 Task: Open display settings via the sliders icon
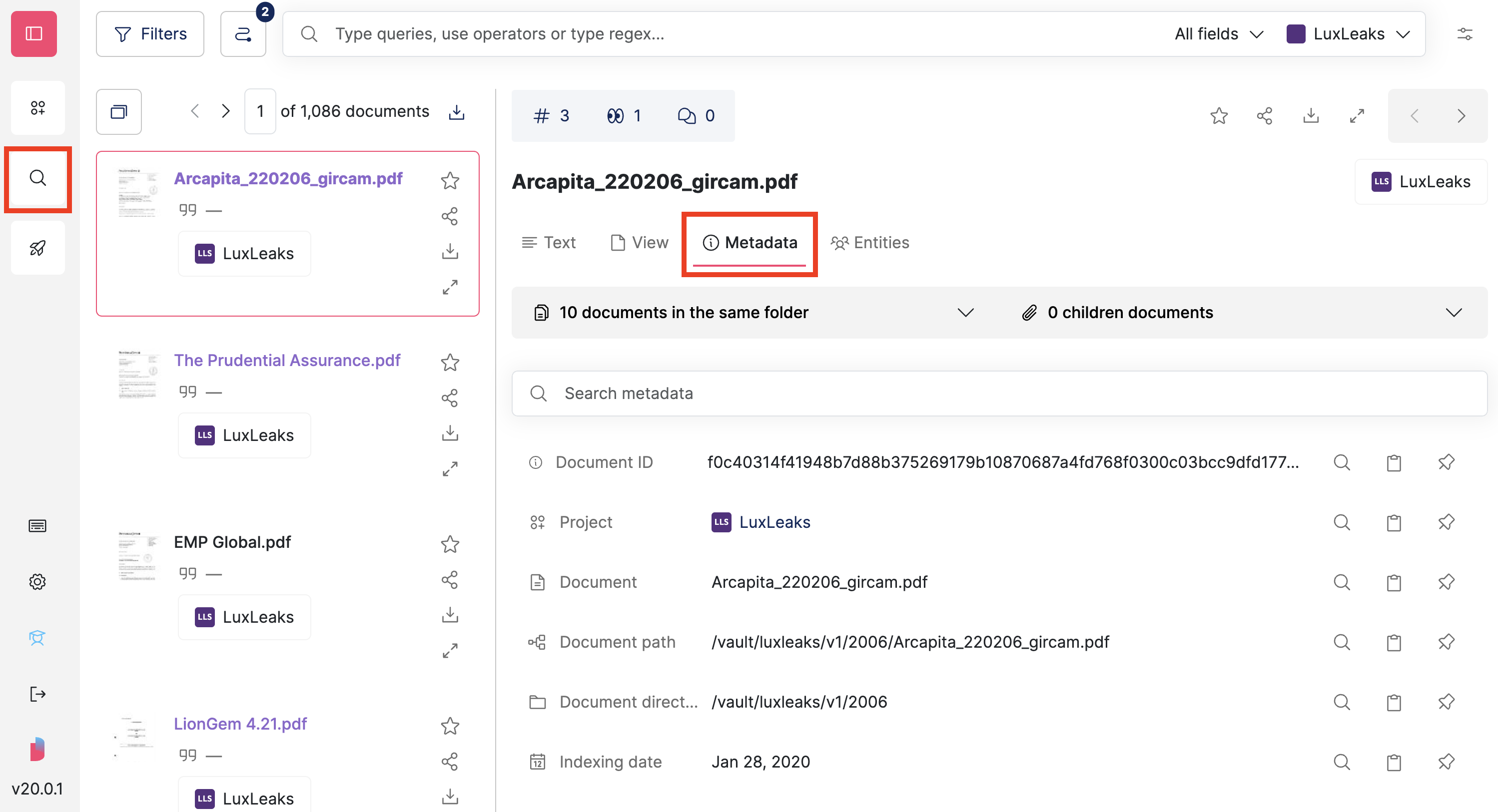pyautogui.click(x=1466, y=34)
